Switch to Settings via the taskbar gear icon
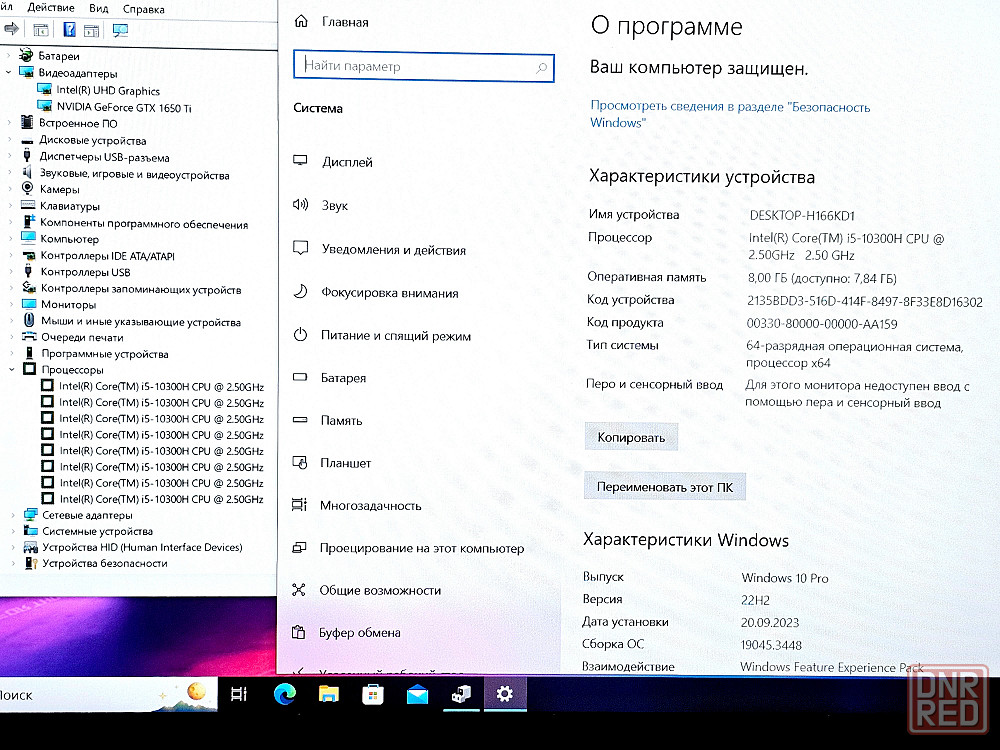Image resolution: width=1000 pixels, height=750 pixels. coord(504,694)
